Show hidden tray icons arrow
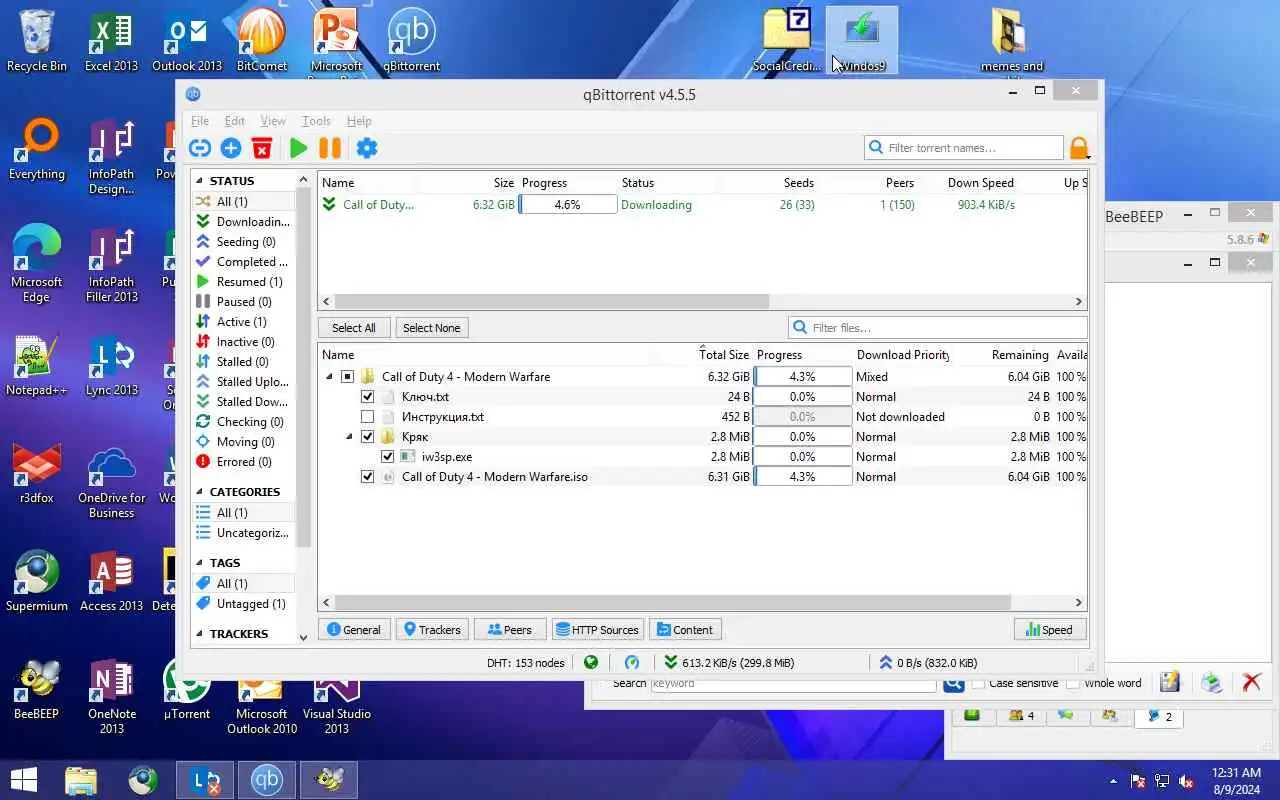Screen dimensions: 1280x800 point(1113,781)
